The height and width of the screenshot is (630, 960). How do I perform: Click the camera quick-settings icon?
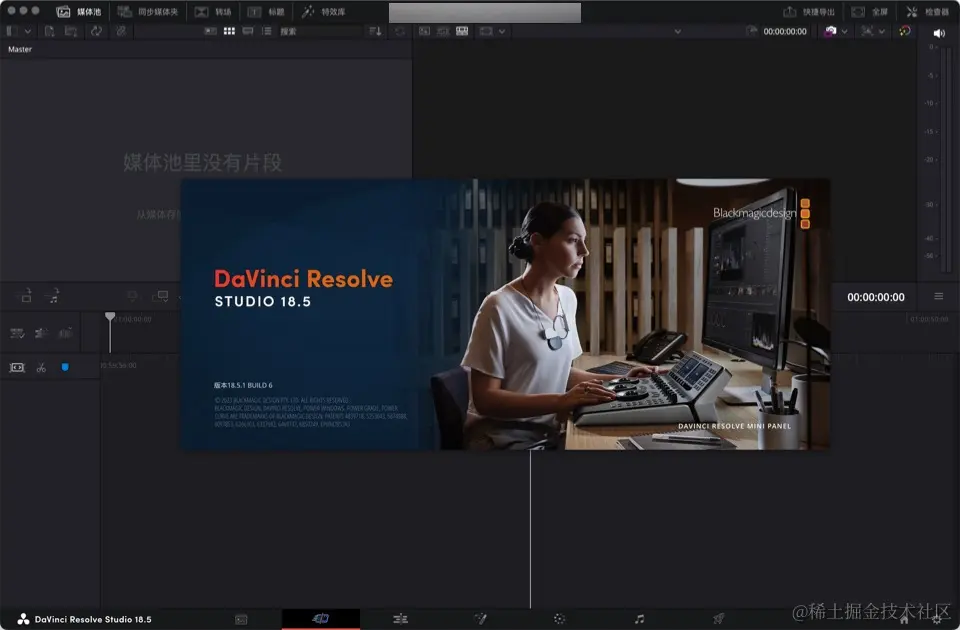coord(830,31)
